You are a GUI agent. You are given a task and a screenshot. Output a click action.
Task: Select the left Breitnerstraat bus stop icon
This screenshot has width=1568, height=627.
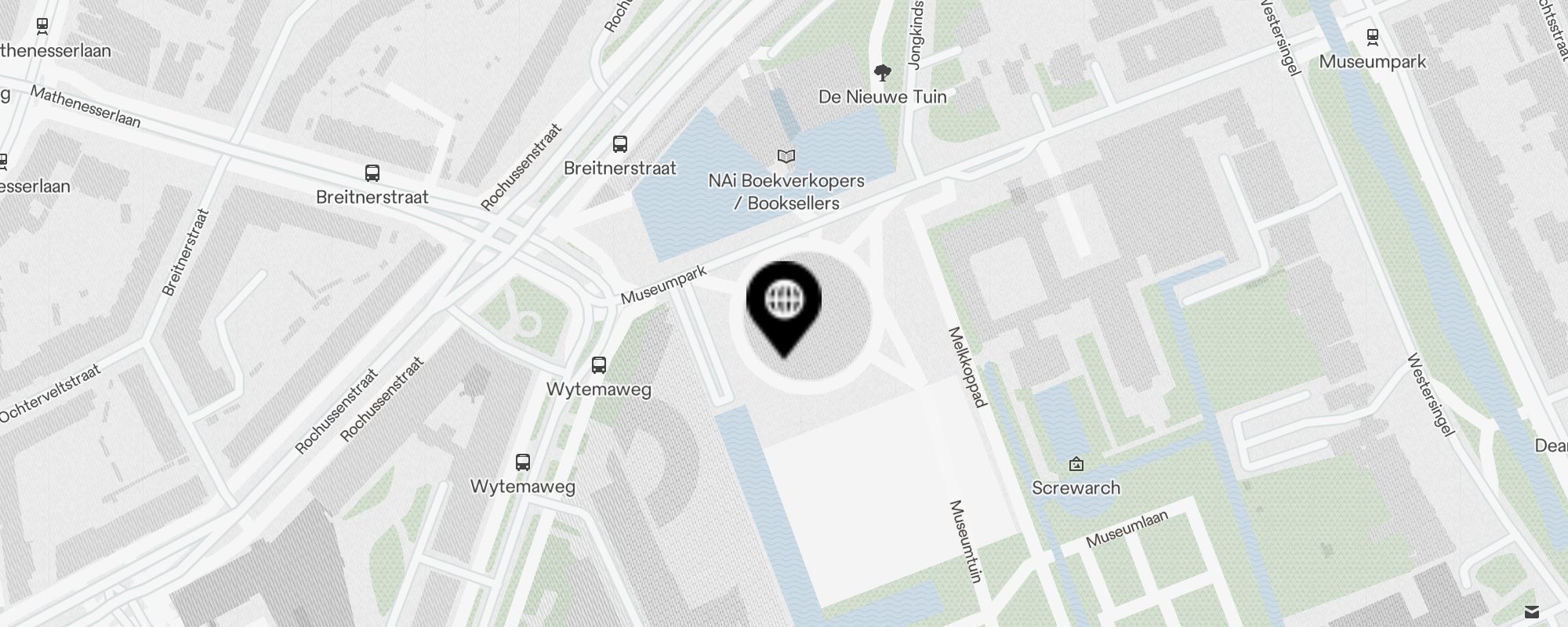[372, 173]
